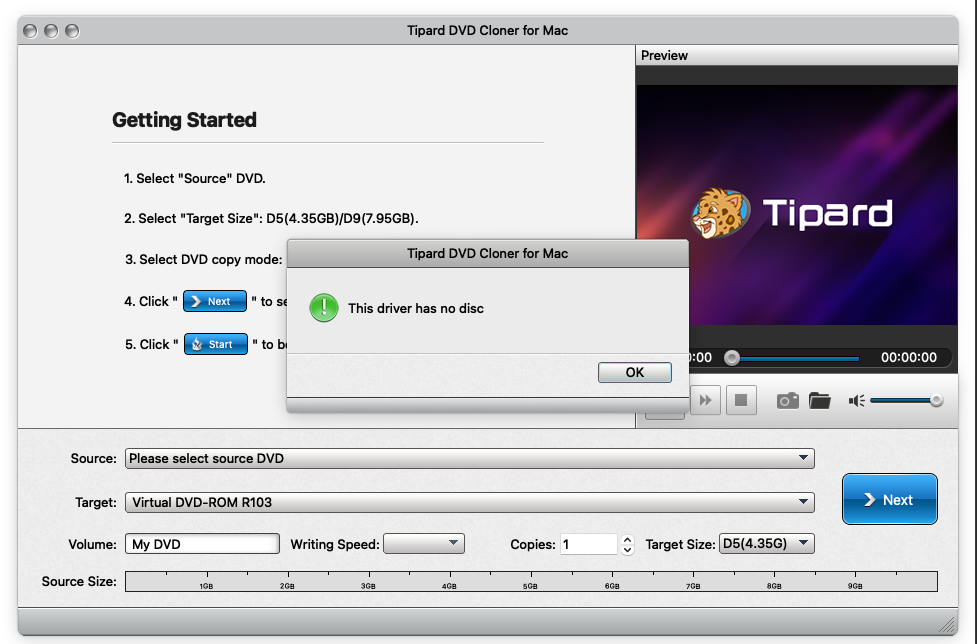Click the Tipard leopard logo in preview
This screenshot has width=977, height=644.
tap(720, 213)
